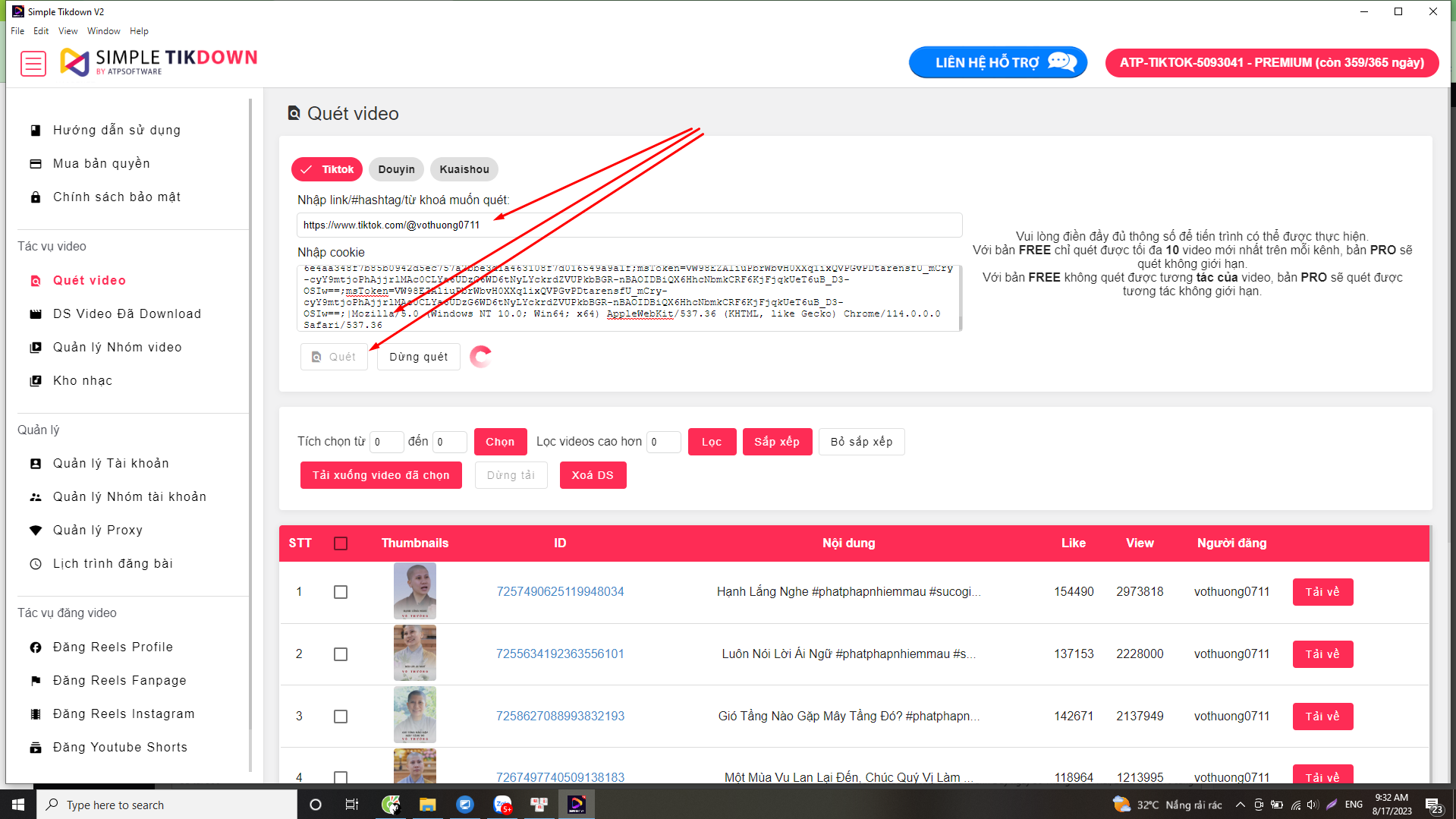Open Đăng Reels Fanpage flag icon

point(36,681)
